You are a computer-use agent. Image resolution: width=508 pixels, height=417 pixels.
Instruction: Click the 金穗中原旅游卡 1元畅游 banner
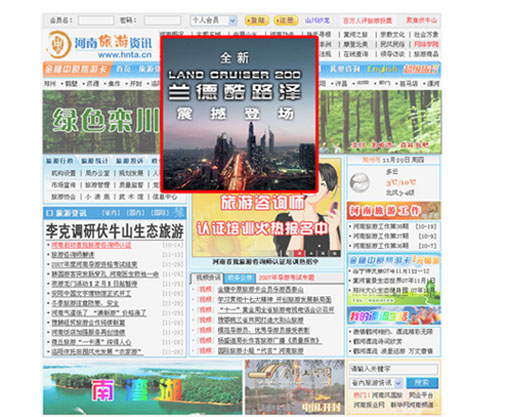click(x=394, y=260)
